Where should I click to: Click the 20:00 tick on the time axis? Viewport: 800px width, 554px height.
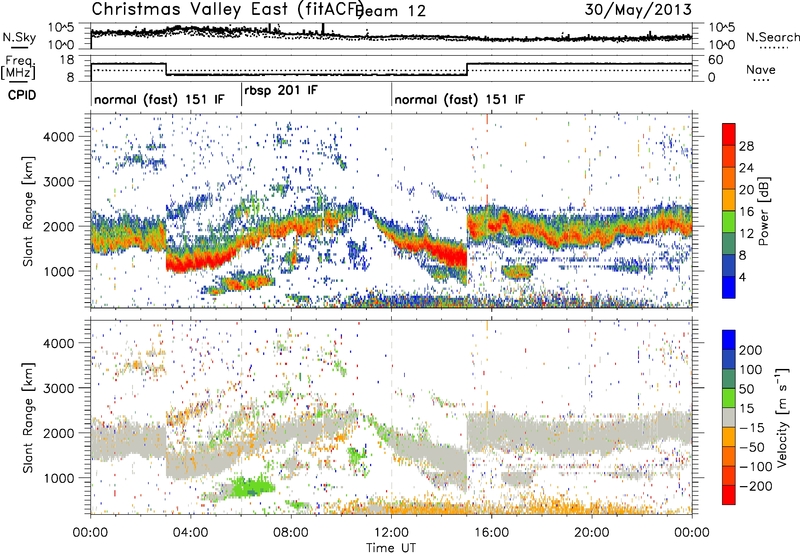(592, 533)
